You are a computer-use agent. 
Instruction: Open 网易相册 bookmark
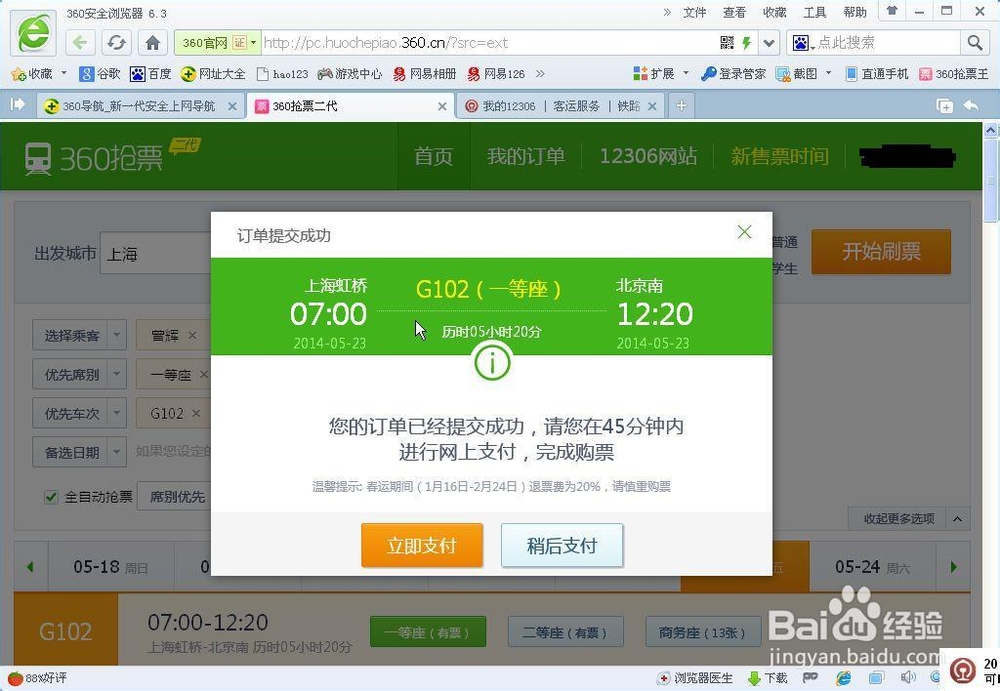coord(425,74)
